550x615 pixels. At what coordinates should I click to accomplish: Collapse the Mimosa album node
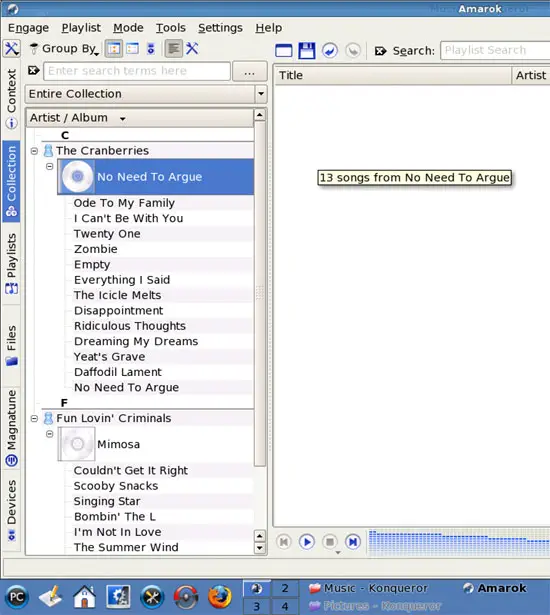tap(49, 434)
